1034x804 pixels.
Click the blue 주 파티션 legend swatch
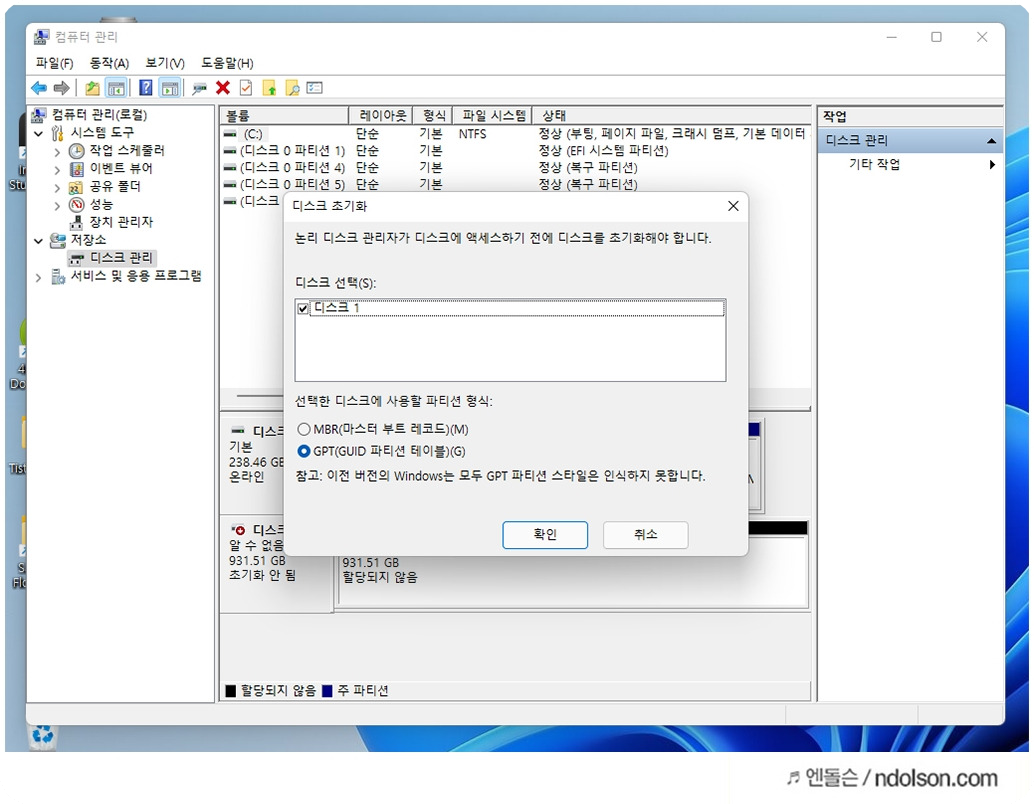(x=327, y=691)
